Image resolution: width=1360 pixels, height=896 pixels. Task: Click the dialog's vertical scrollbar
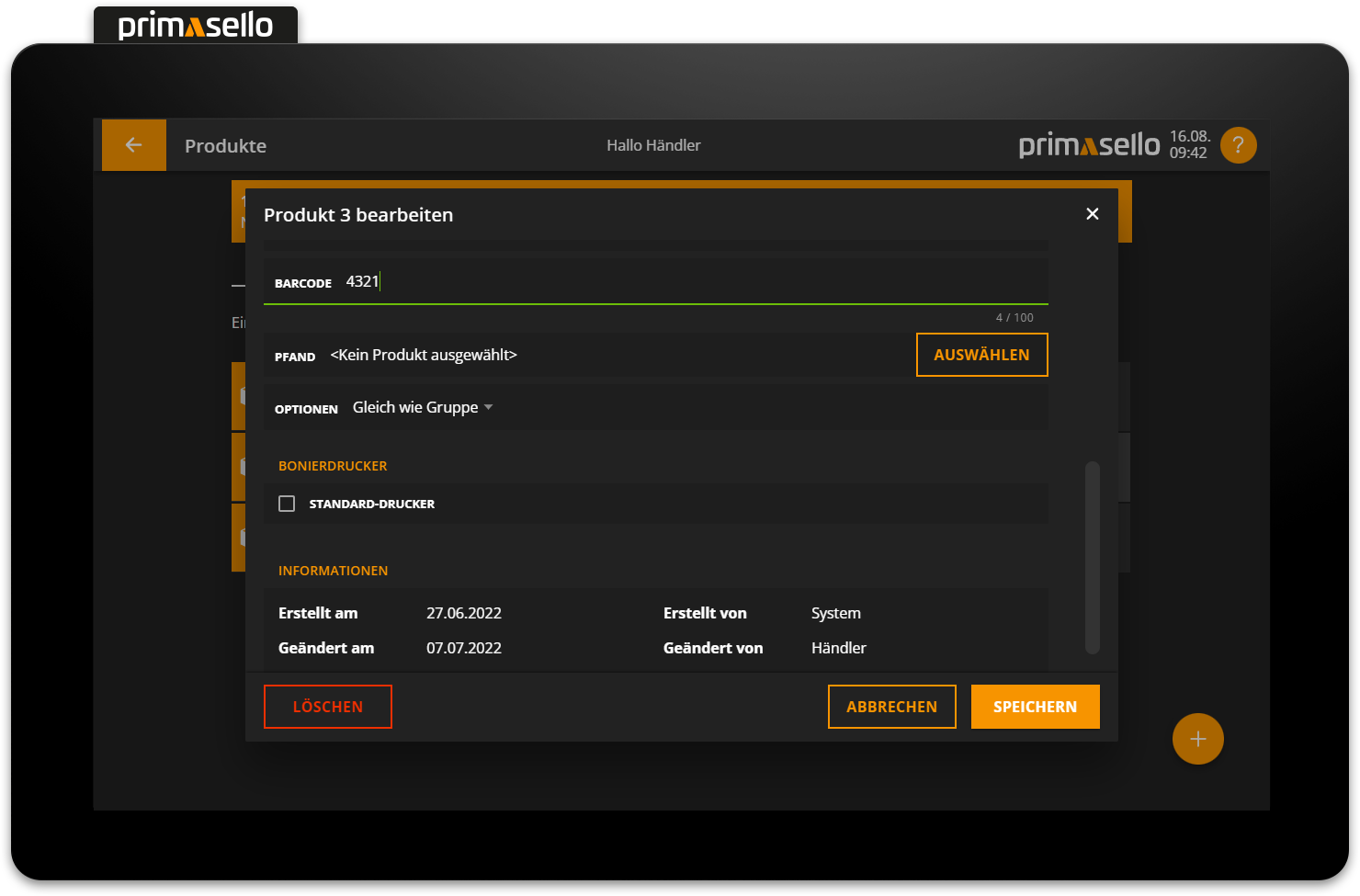pyautogui.click(x=1092, y=557)
